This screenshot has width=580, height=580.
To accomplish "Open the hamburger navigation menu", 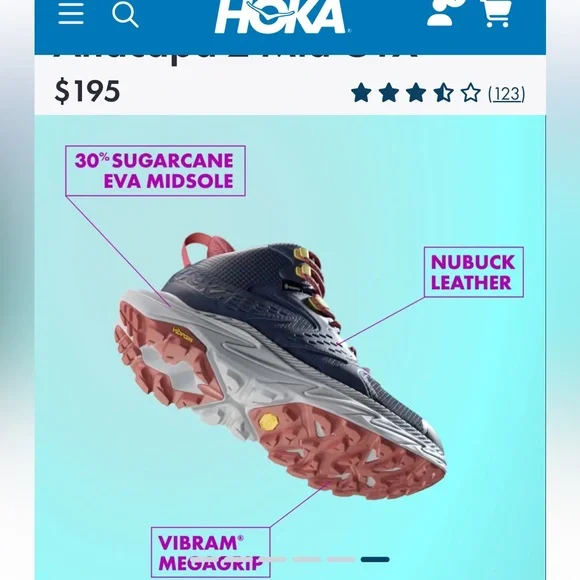I will [71, 14].
